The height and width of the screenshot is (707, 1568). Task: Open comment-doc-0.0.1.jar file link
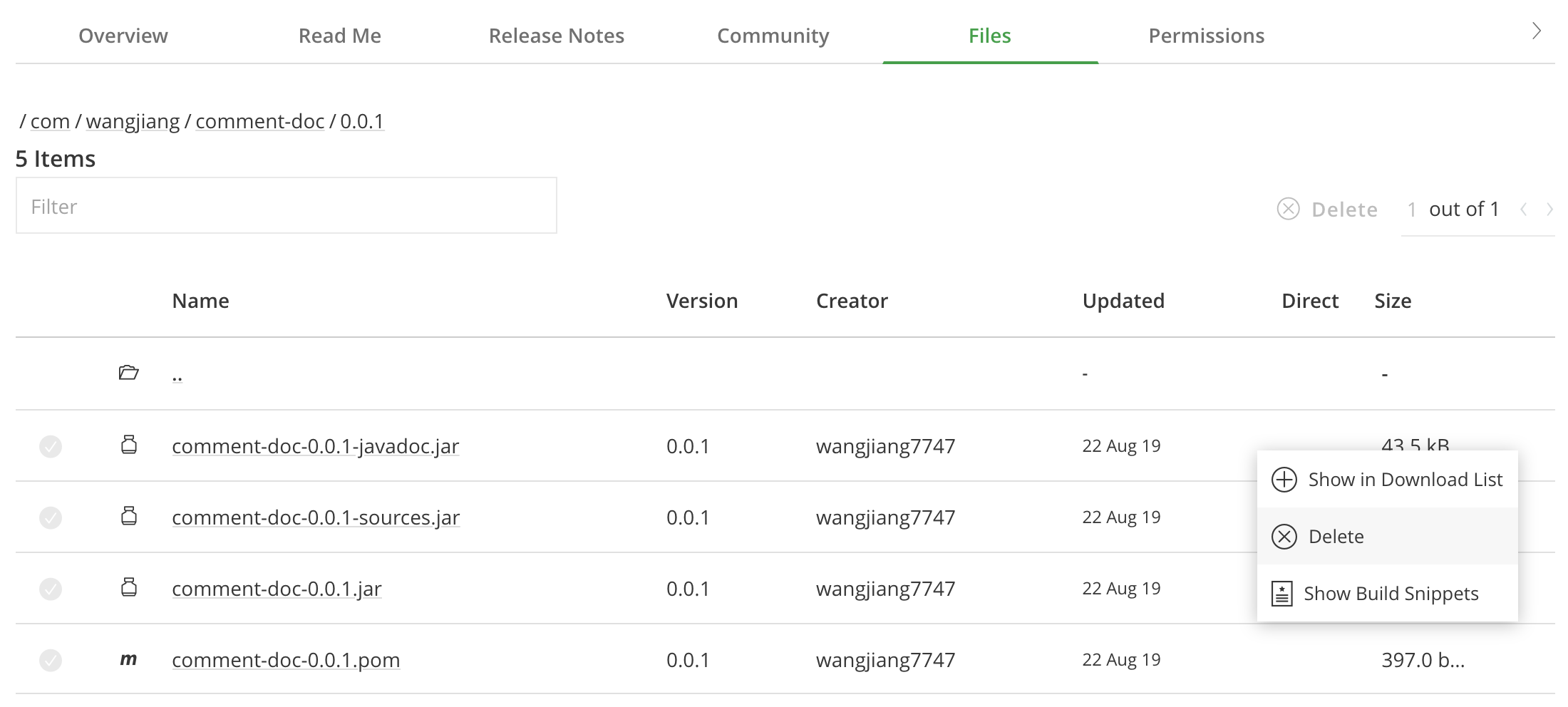(x=277, y=589)
